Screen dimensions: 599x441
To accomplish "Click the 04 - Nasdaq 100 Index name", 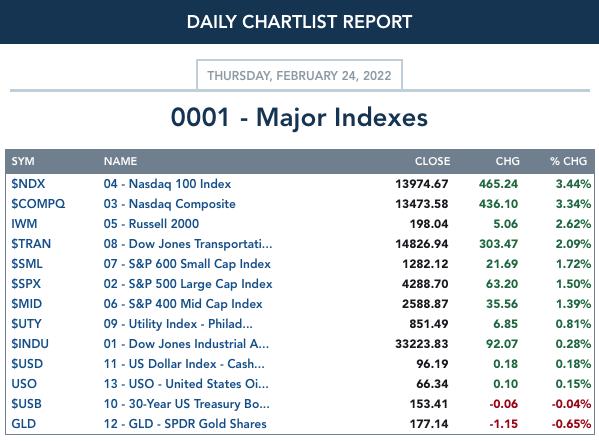I will pyautogui.click(x=167, y=184).
